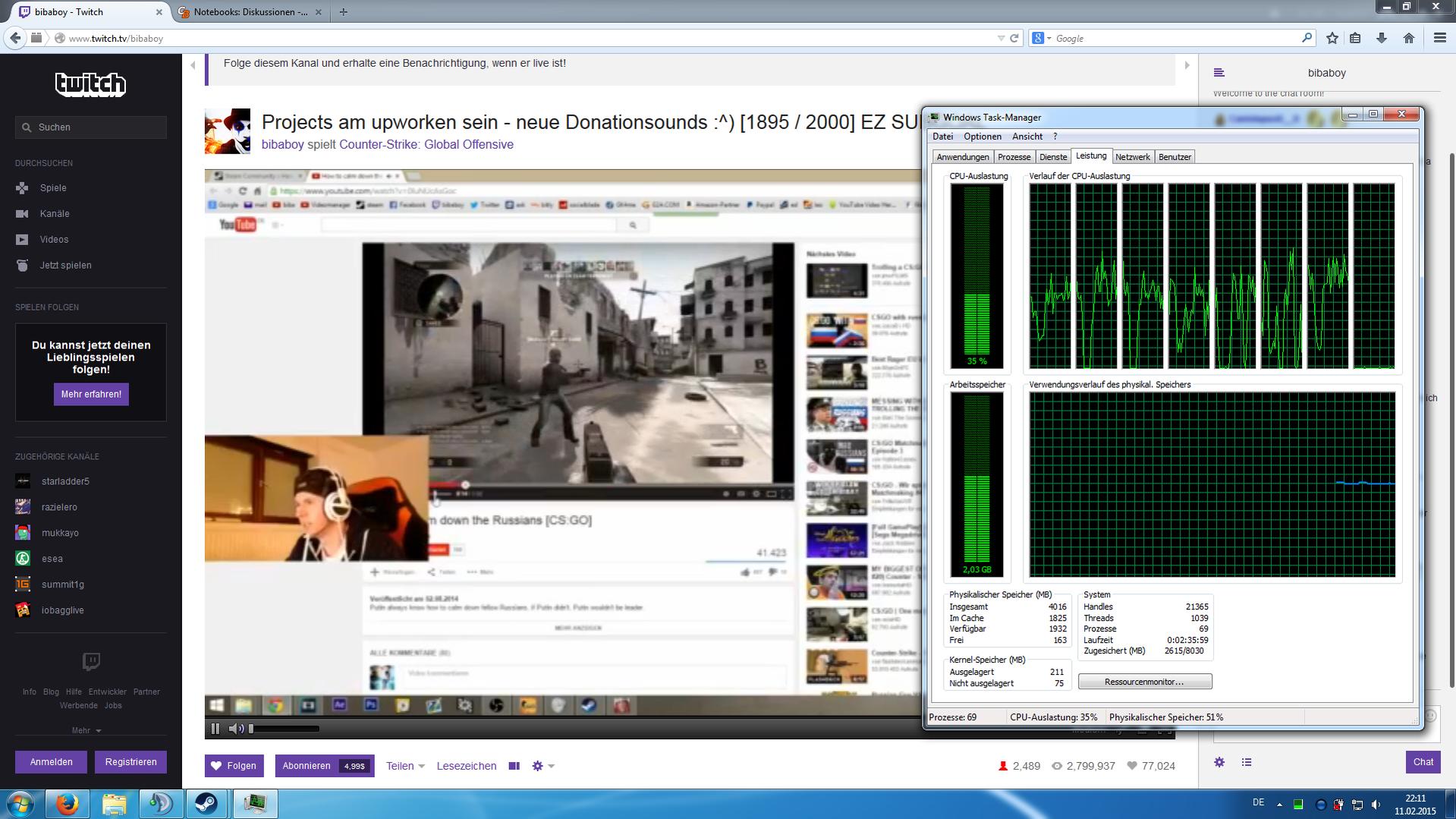Switch to the Notebooks: Diskussionen browser tab
This screenshot has width=1456, height=819.
point(250,12)
